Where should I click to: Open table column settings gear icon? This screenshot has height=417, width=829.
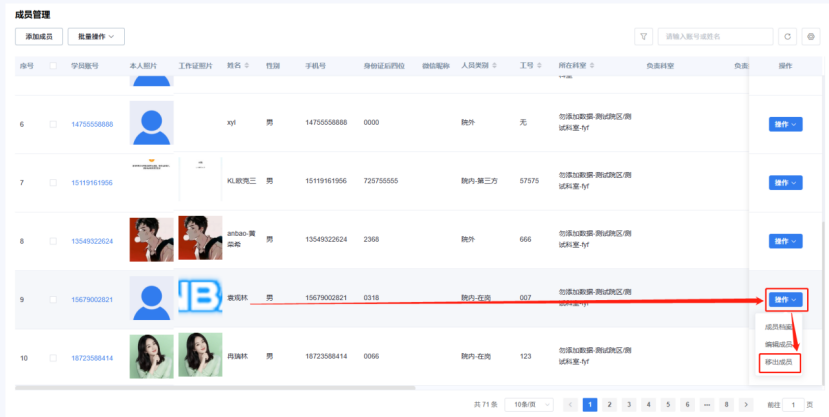click(810, 36)
